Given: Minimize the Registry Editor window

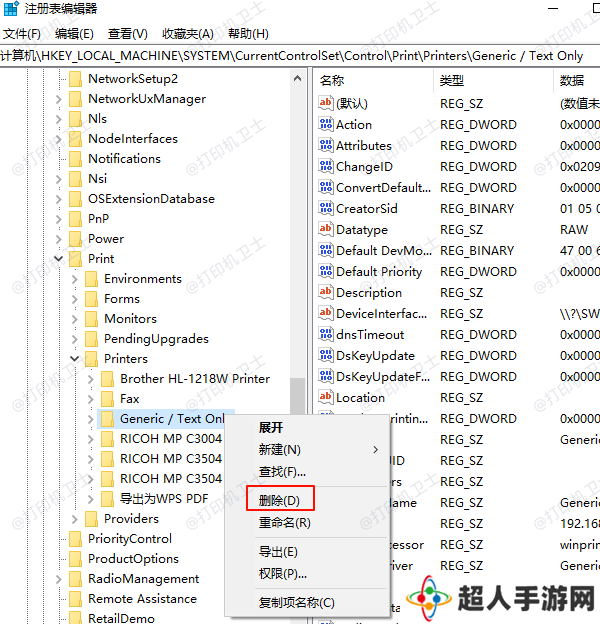Looking at the screenshot, I should click(553, 8).
